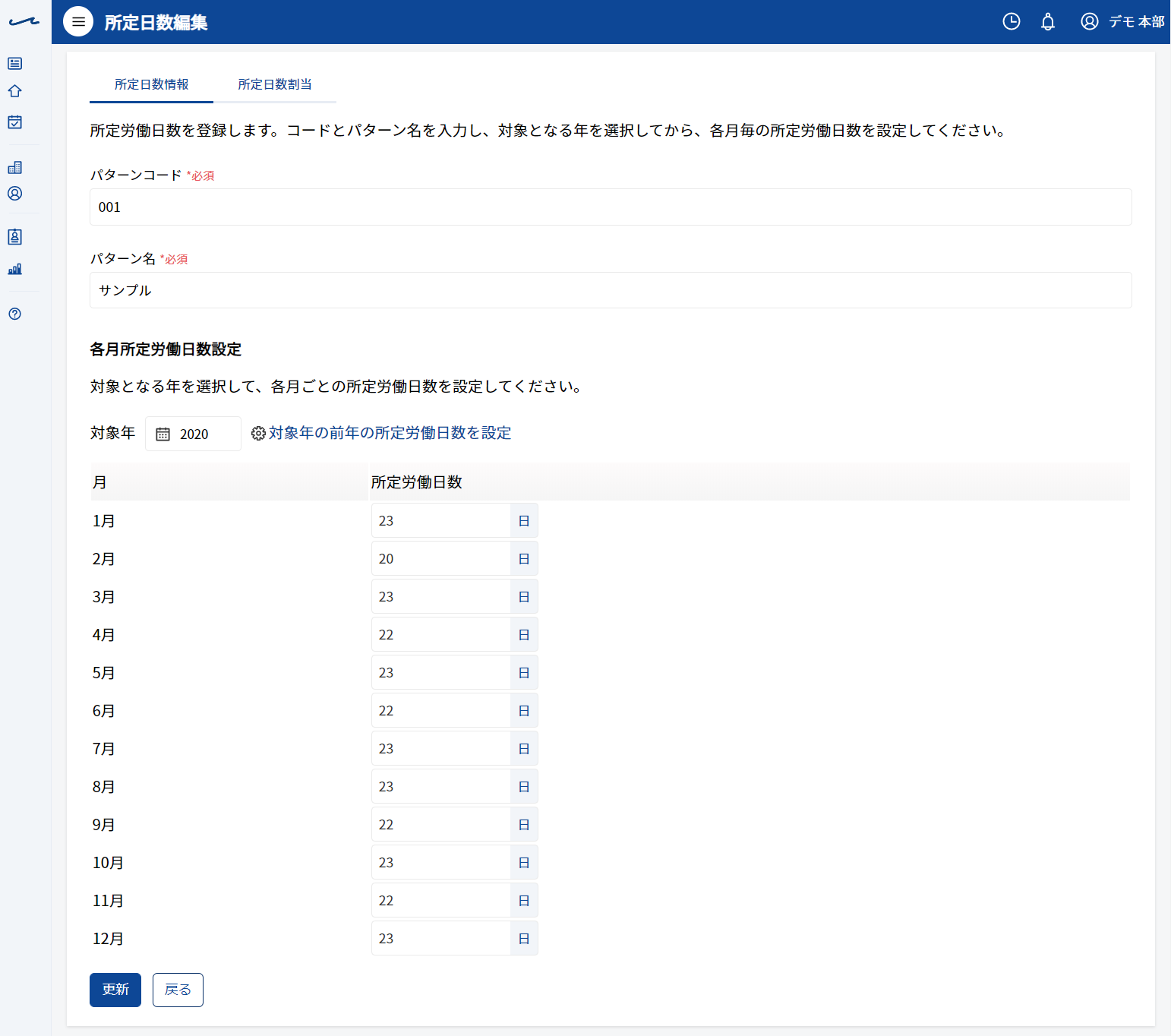Click the 更新 button
1171x1036 pixels.
point(115,990)
